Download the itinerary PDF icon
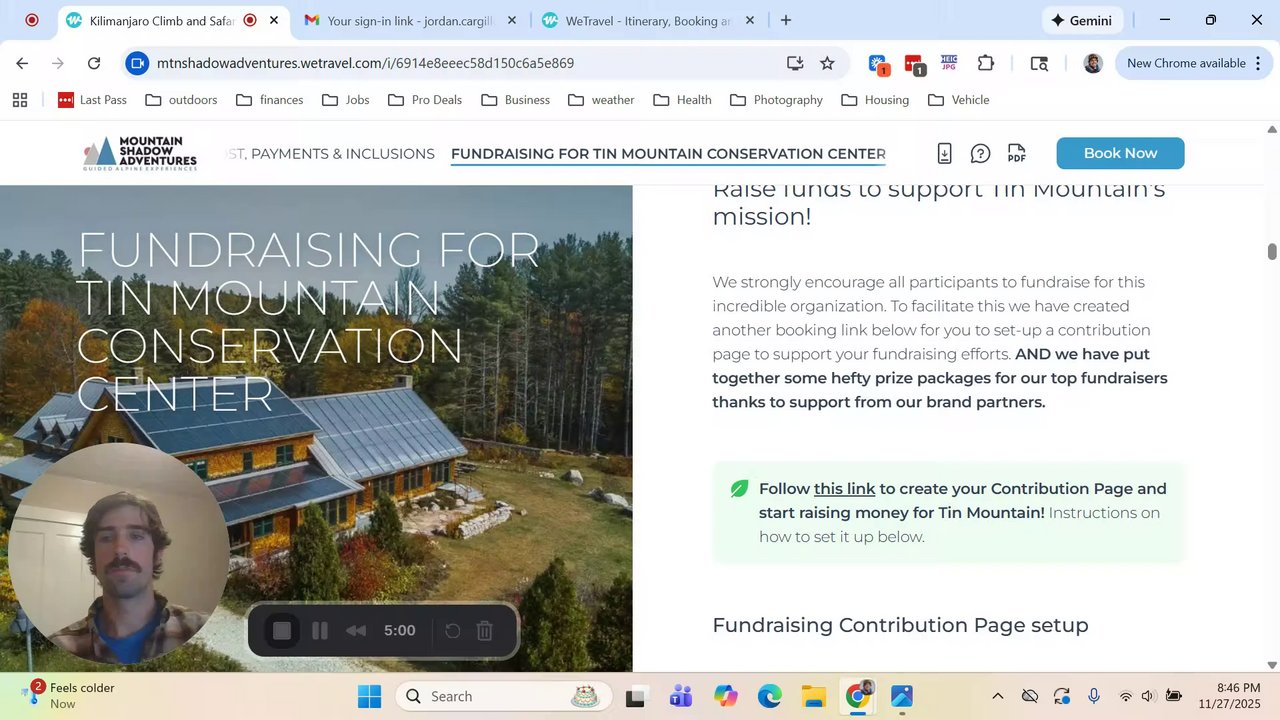Screen dimensions: 1280x720 coord(1017,153)
